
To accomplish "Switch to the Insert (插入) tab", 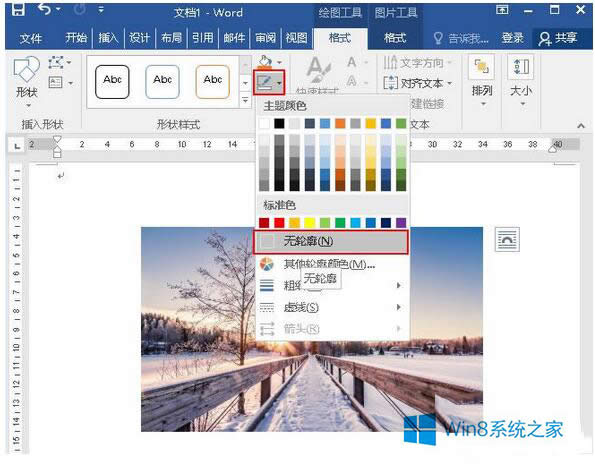I will click(109, 38).
